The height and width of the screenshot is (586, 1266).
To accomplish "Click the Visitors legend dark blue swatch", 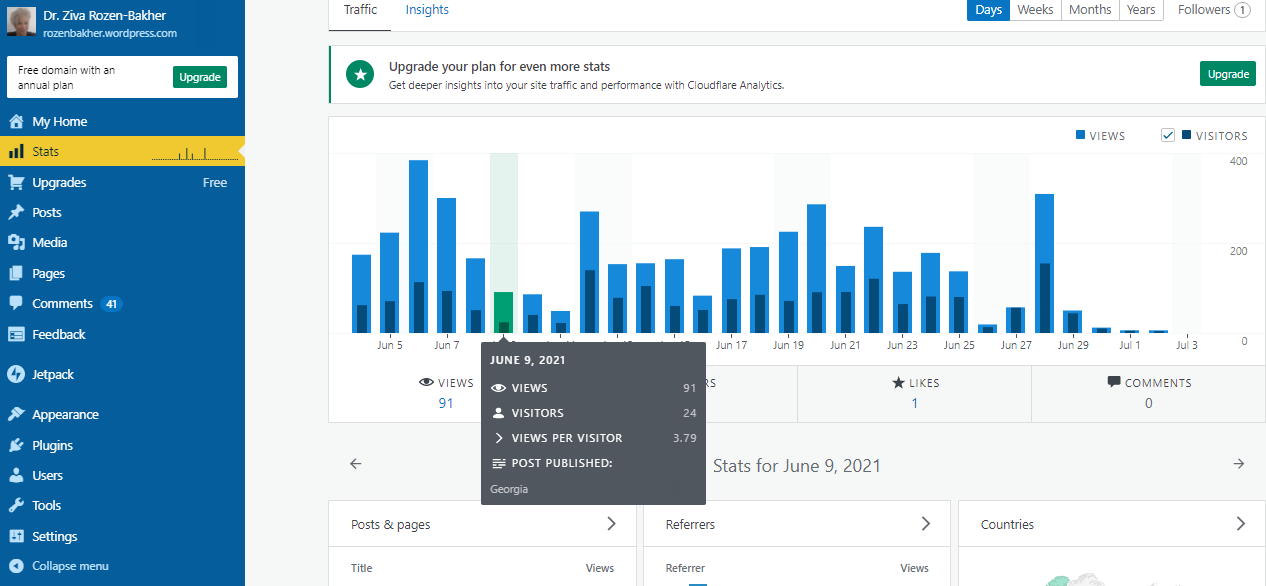I will [x=1186, y=135].
